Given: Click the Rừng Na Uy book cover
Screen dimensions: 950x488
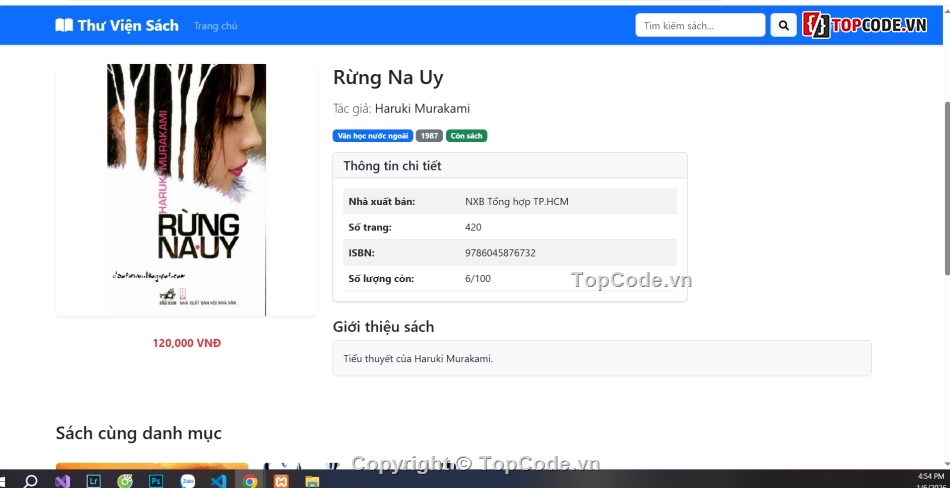Looking at the screenshot, I should [186, 189].
